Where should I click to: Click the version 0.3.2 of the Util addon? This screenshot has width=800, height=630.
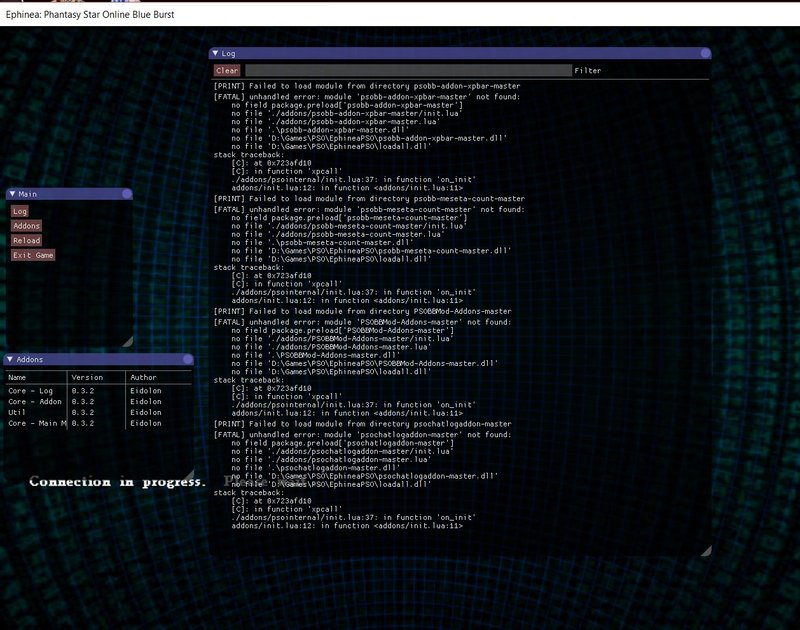[x=83, y=412]
